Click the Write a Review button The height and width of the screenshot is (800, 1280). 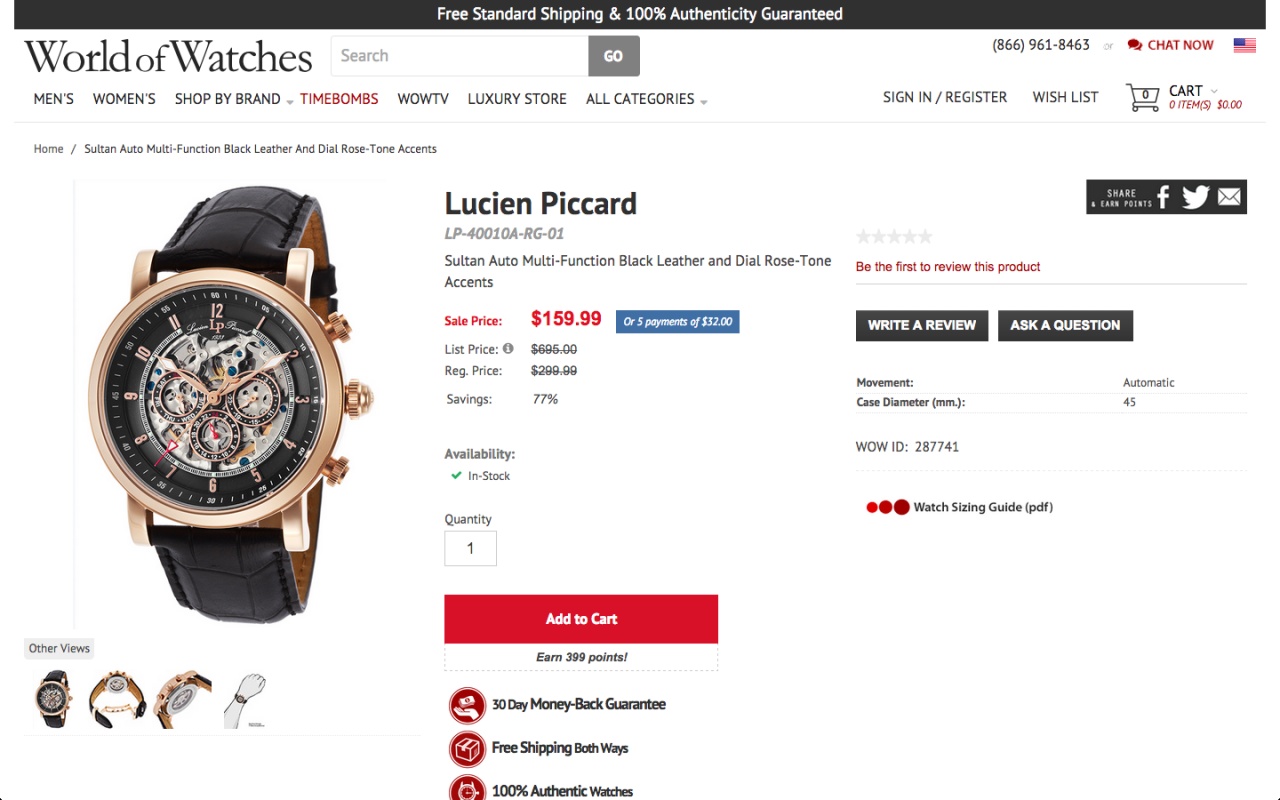pos(922,325)
